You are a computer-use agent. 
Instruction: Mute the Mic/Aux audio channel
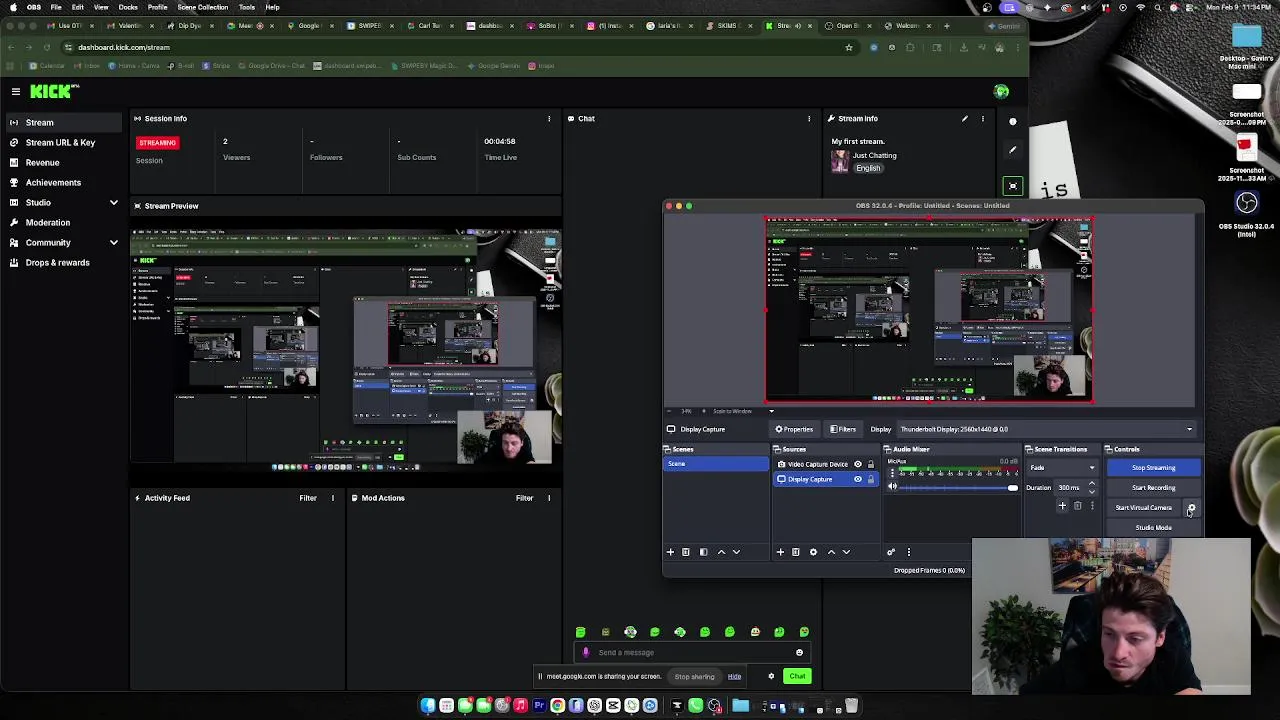tap(893, 487)
